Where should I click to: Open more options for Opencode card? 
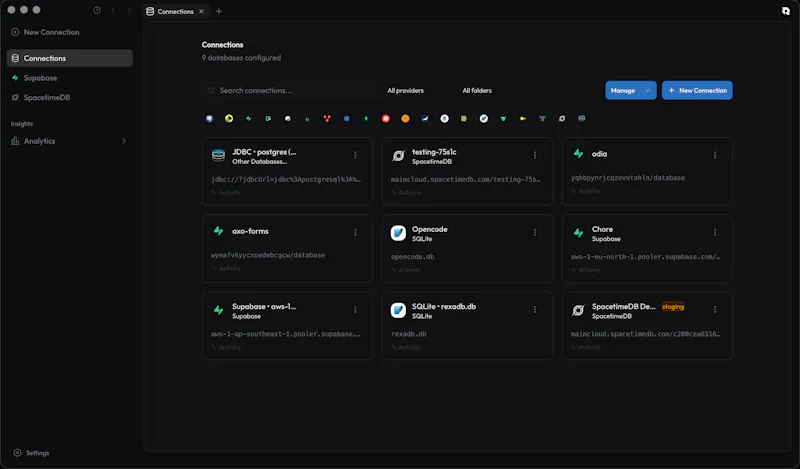tap(535, 232)
